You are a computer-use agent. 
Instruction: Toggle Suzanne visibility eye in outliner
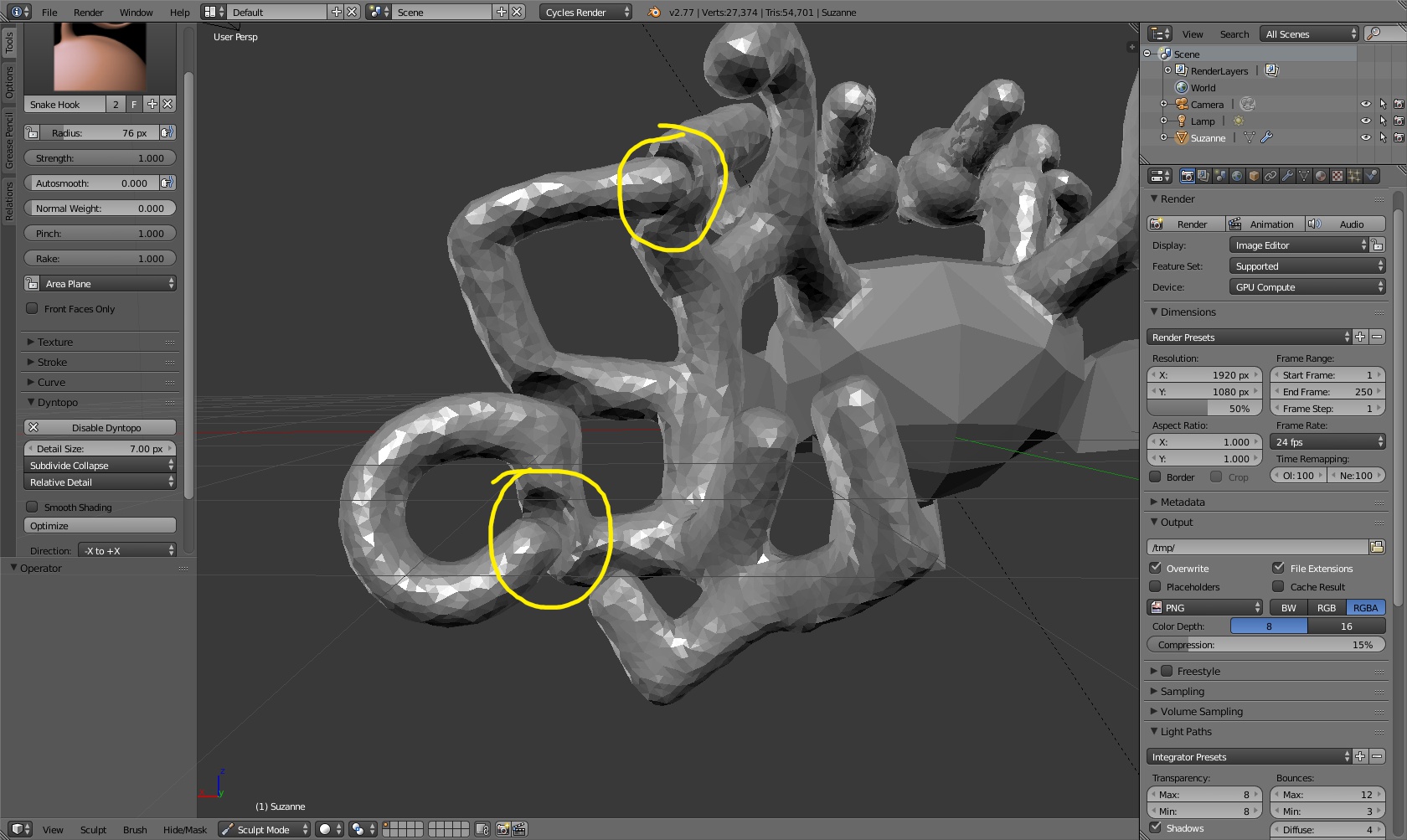coord(1366,137)
